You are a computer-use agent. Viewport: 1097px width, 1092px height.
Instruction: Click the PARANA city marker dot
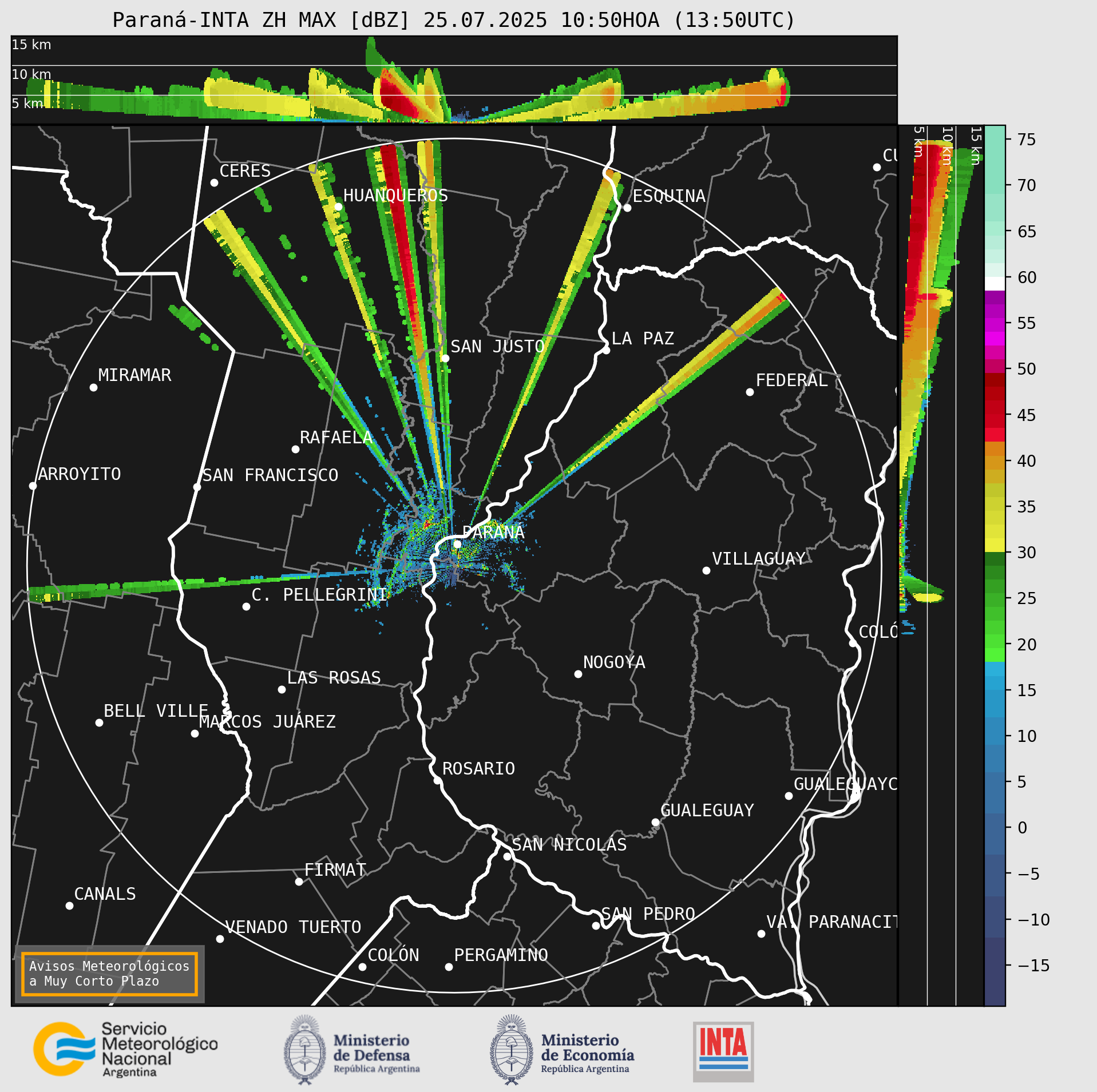pos(457,544)
